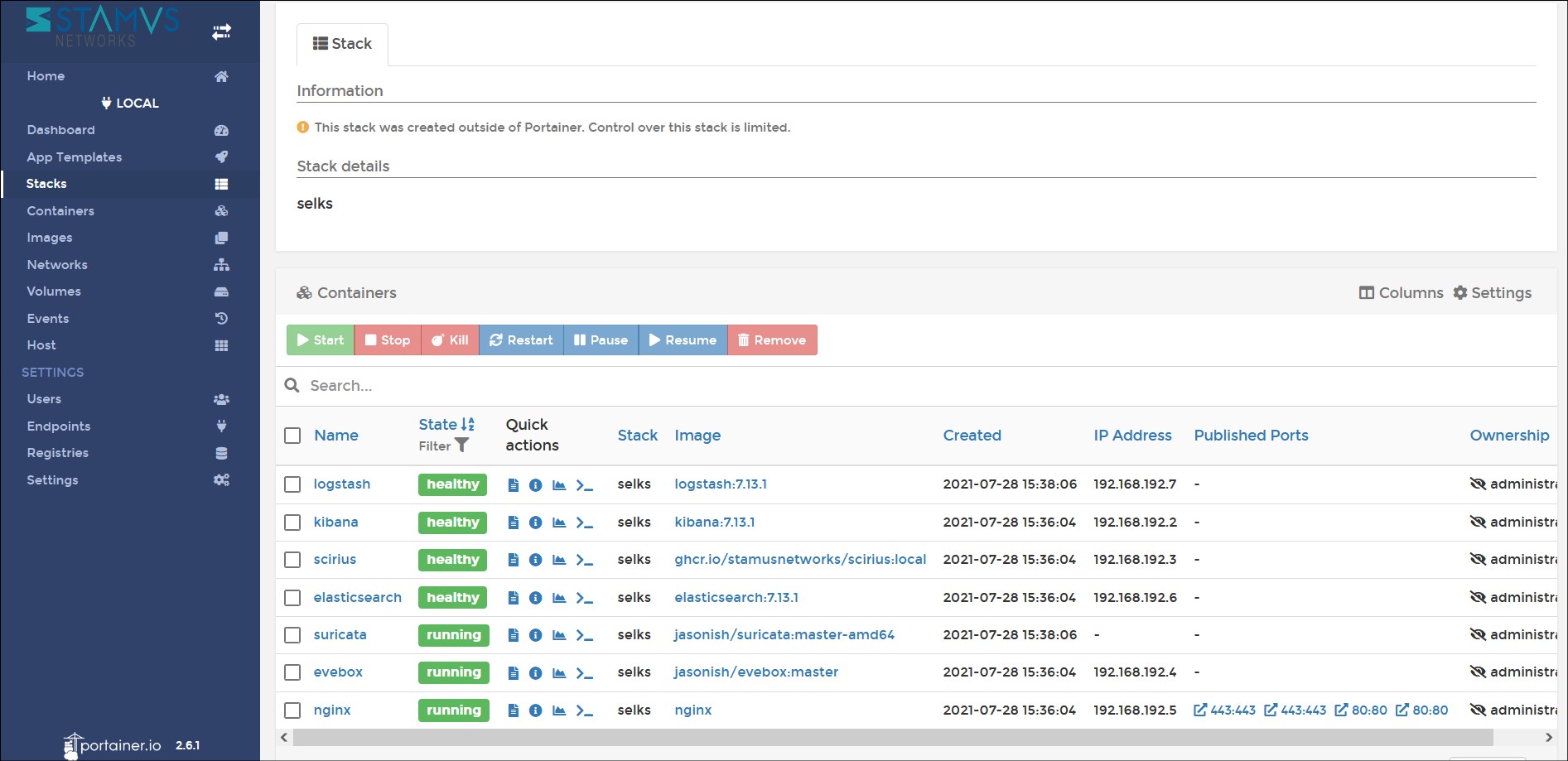
Task: Click the Restart containers button
Action: tap(521, 340)
